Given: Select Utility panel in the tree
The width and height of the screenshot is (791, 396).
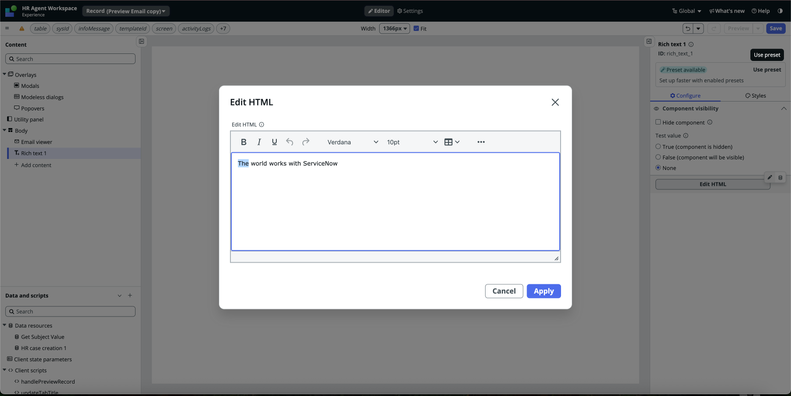Looking at the screenshot, I should pos(28,120).
